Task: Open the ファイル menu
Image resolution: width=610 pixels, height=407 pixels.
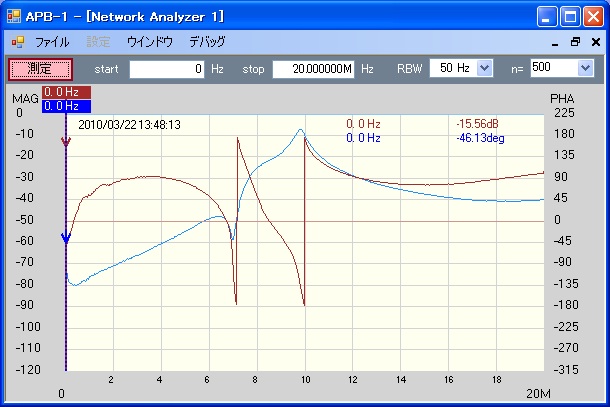Action: click(x=52, y=42)
